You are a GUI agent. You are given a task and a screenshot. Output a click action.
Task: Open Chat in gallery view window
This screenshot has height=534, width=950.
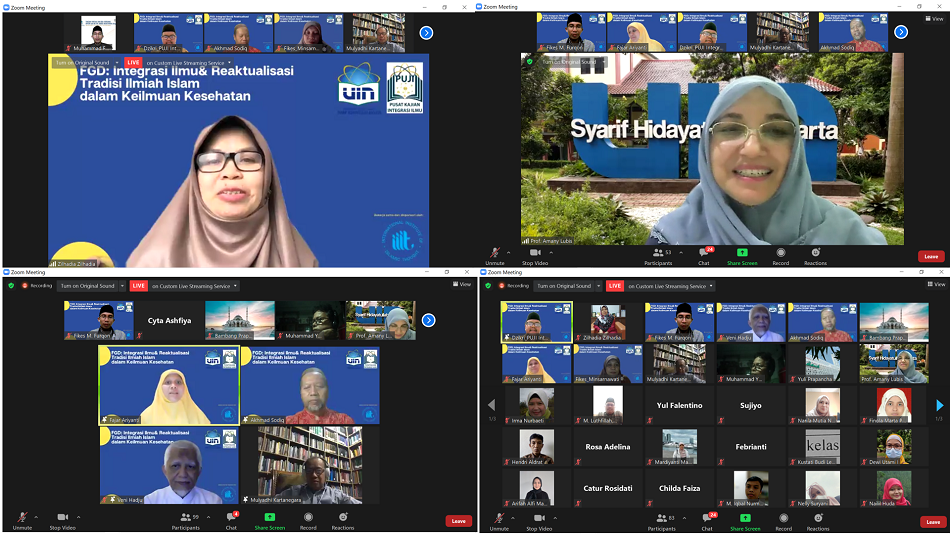708,521
